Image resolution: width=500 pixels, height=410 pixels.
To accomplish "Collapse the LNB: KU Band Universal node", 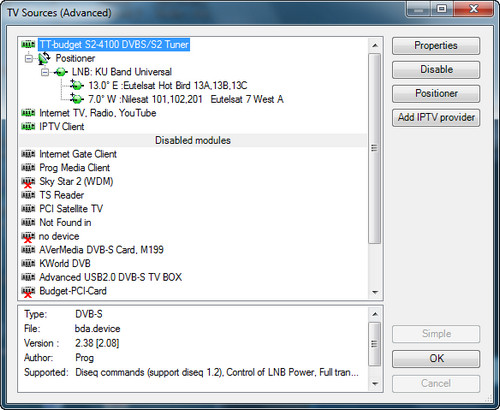I will (x=45, y=72).
